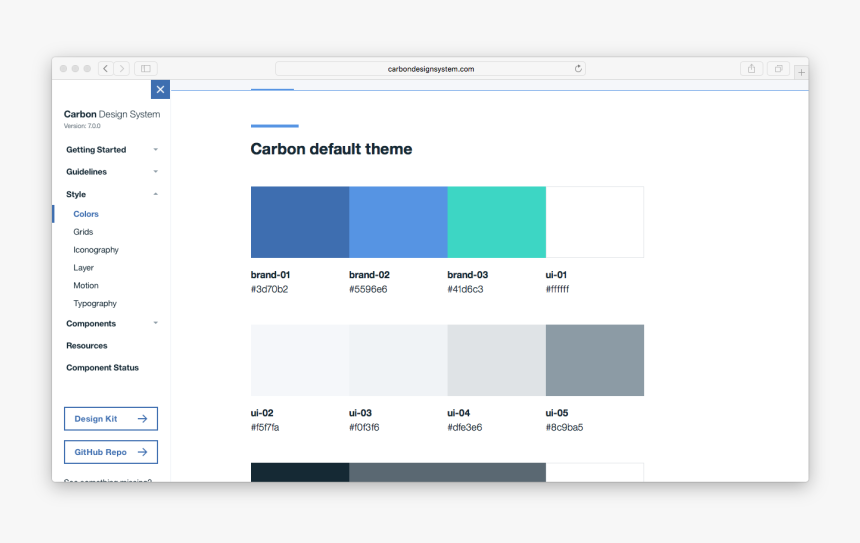This screenshot has width=860, height=543.
Task: Click the Carbon Design System title
Action: (x=112, y=114)
